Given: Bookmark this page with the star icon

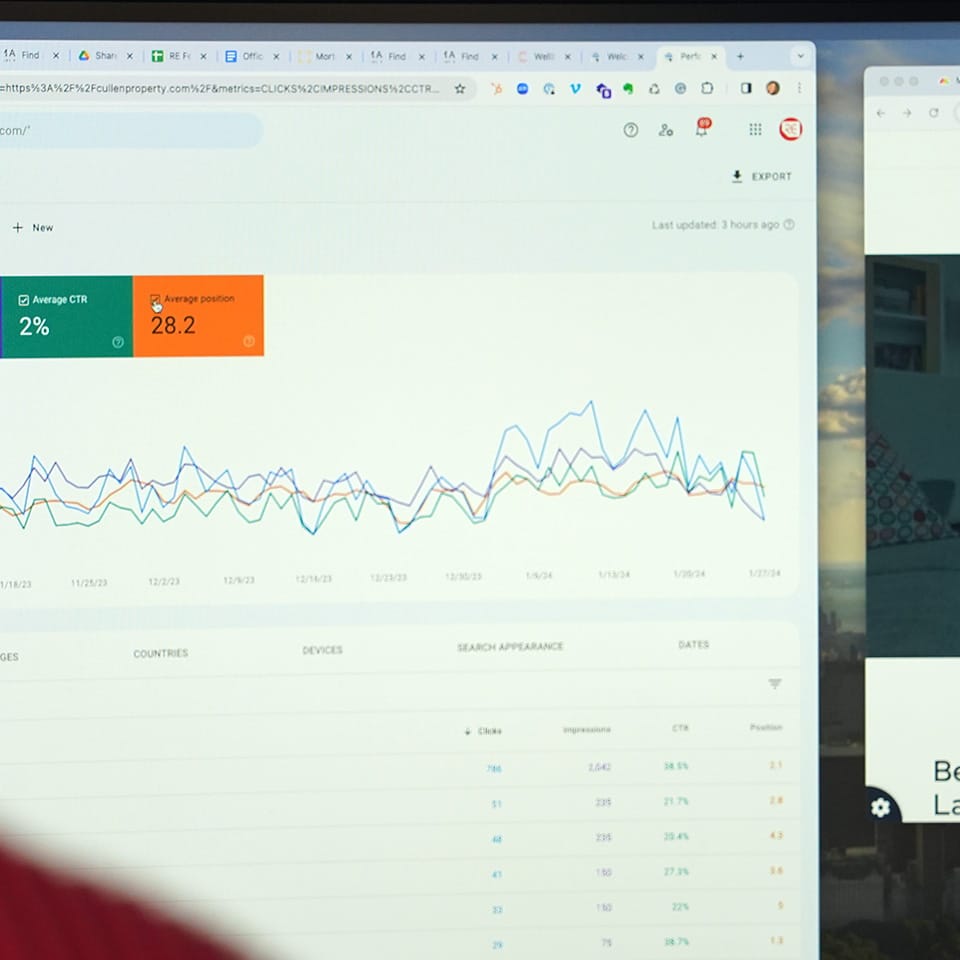Looking at the screenshot, I should click(x=460, y=89).
